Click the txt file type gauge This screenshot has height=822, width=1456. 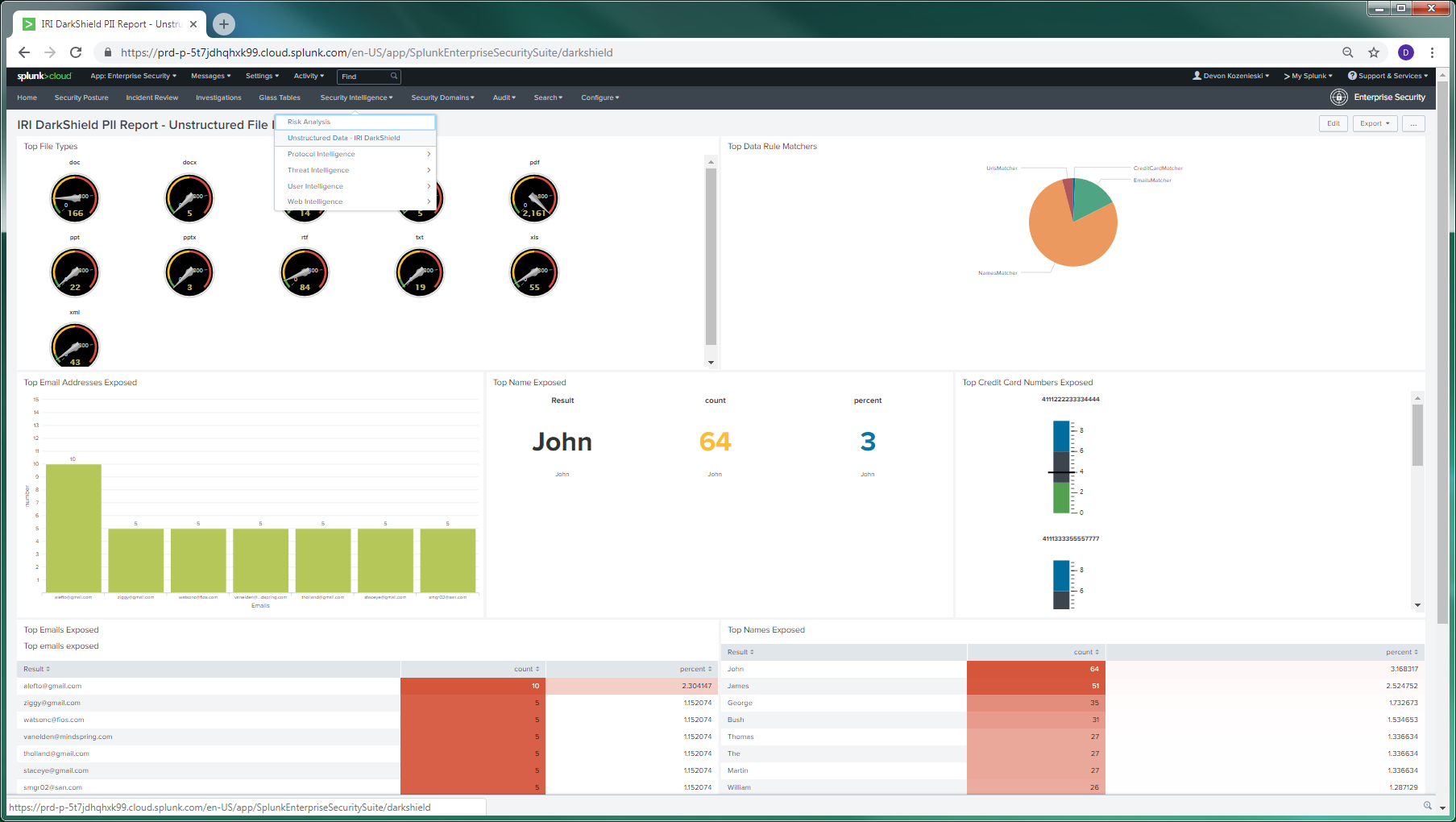420,272
